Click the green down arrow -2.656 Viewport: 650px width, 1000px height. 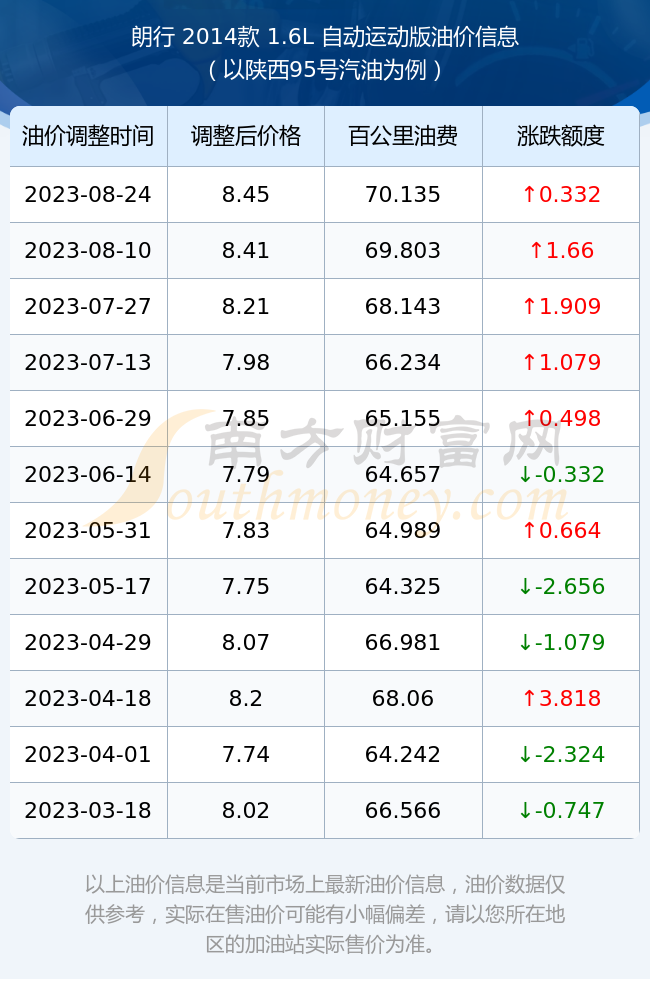(x=525, y=587)
